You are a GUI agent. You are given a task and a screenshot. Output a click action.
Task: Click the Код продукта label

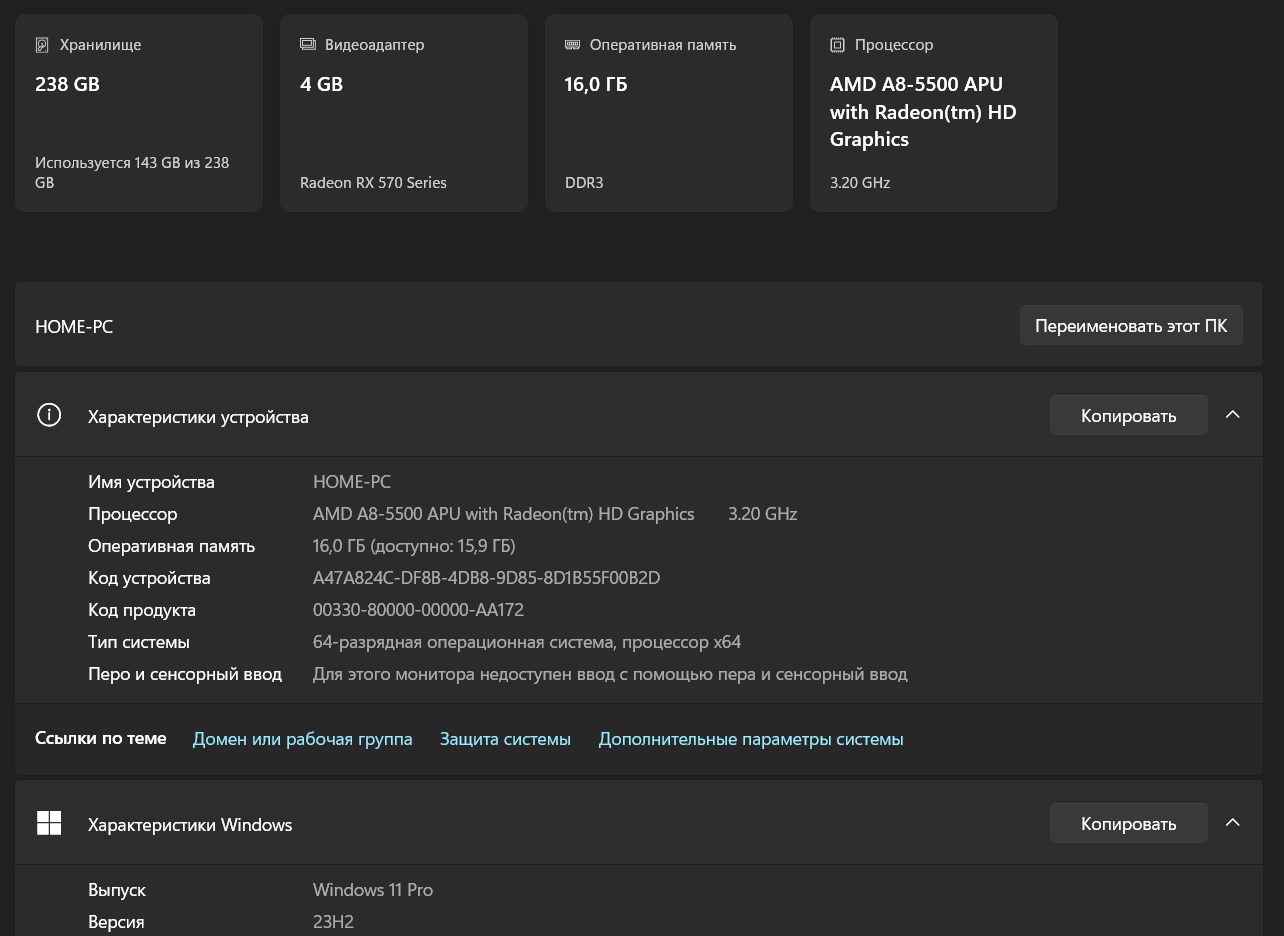point(142,610)
